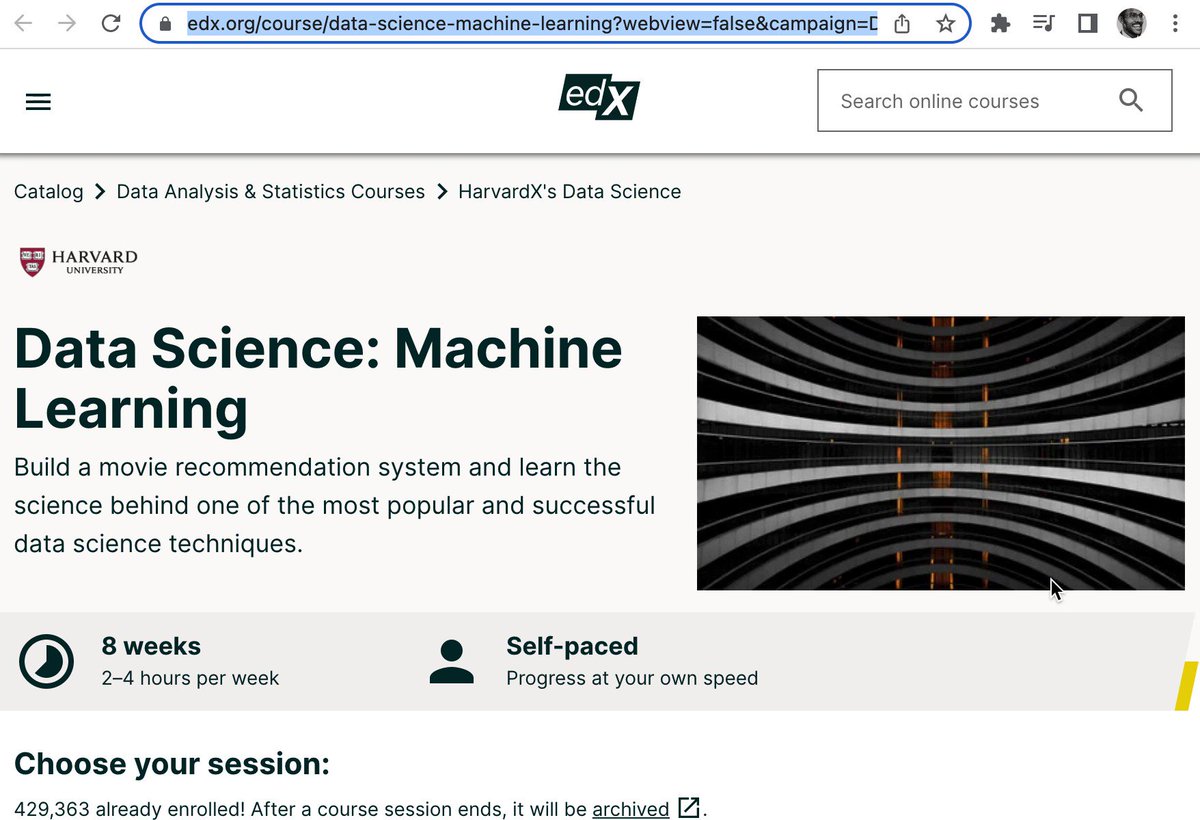Open the edX hamburger menu
The image size is (1200, 820).
[38, 101]
